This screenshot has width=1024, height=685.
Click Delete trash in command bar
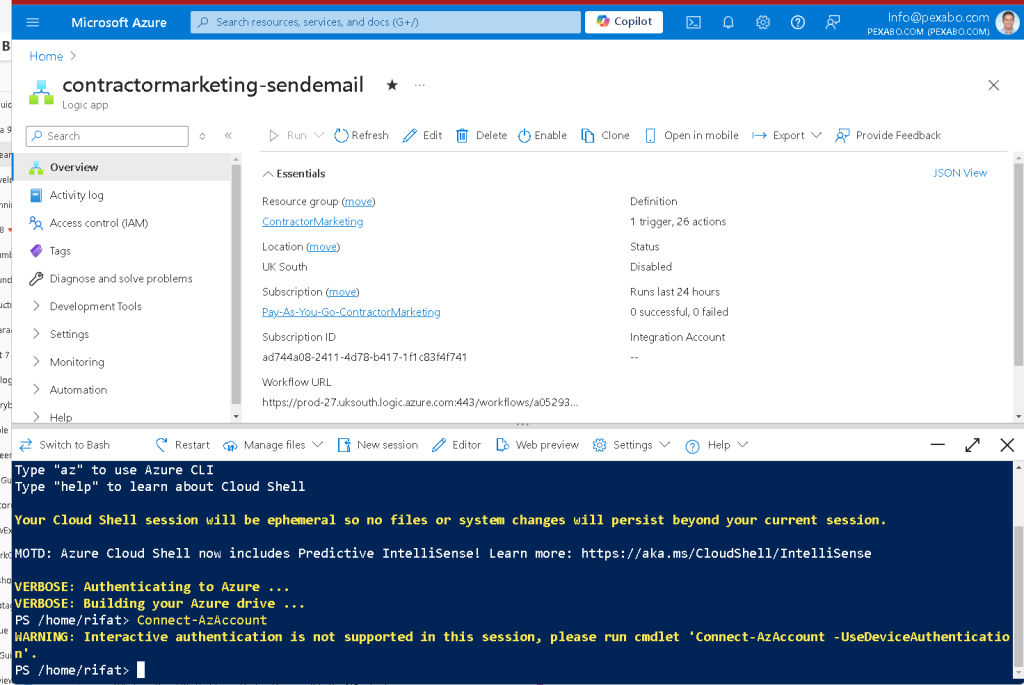481,135
